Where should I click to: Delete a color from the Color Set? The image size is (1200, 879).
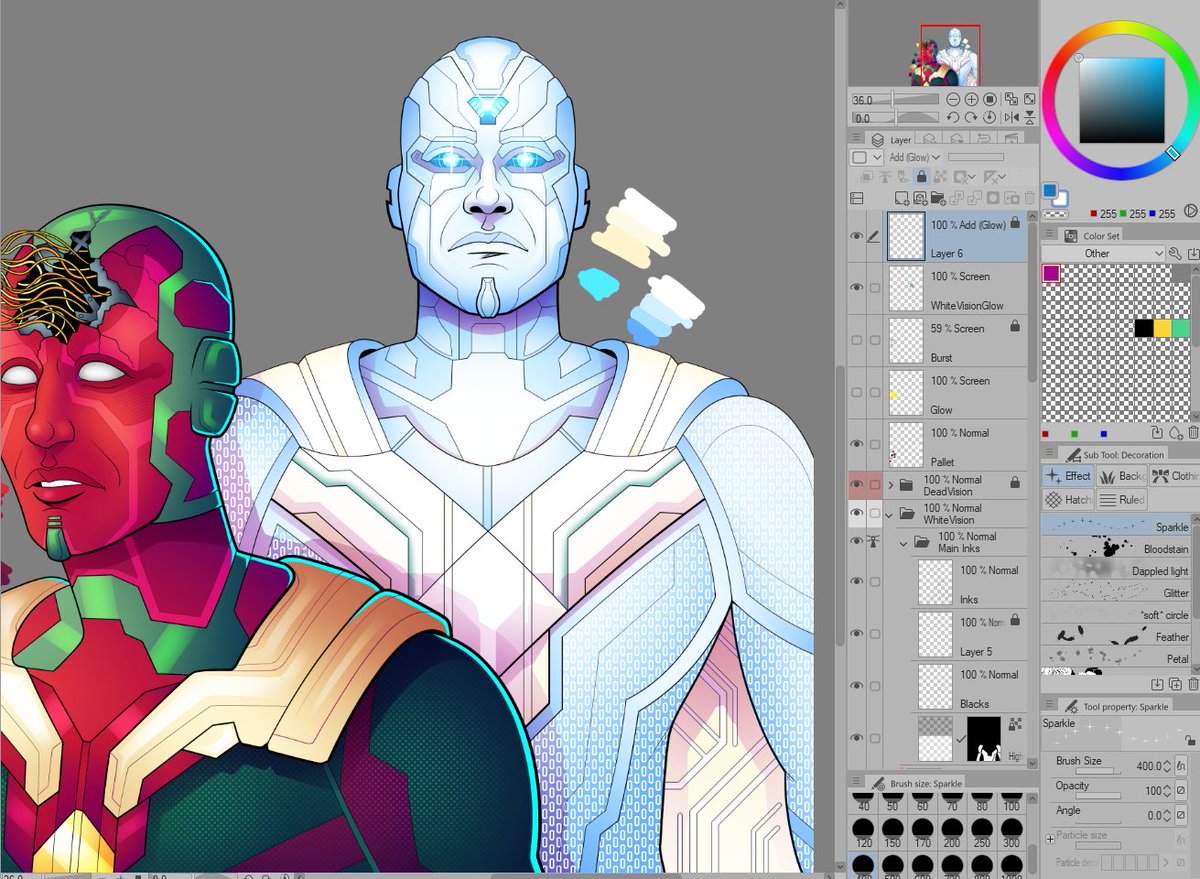coord(1193,432)
